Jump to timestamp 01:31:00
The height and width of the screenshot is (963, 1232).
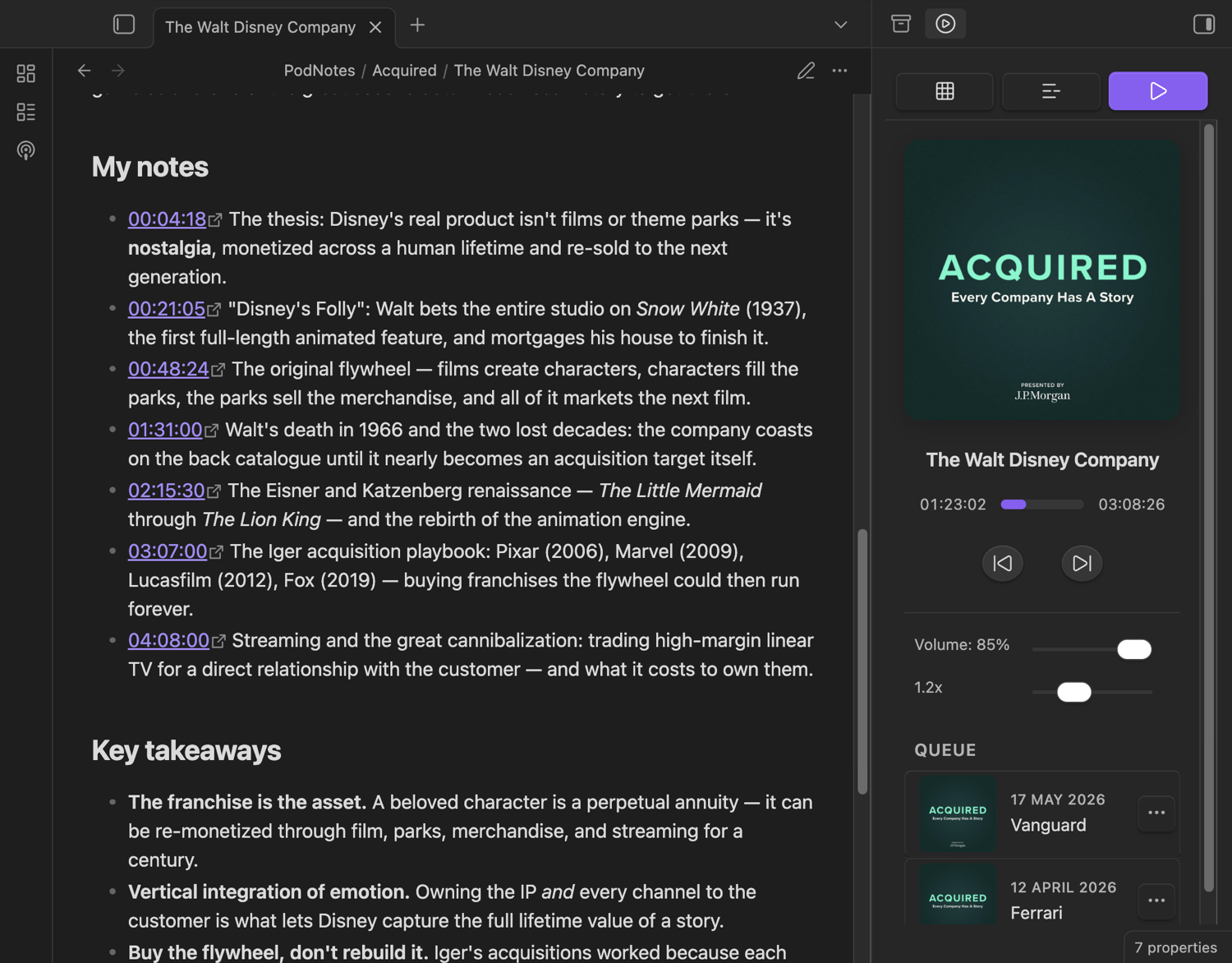(x=165, y=430)
